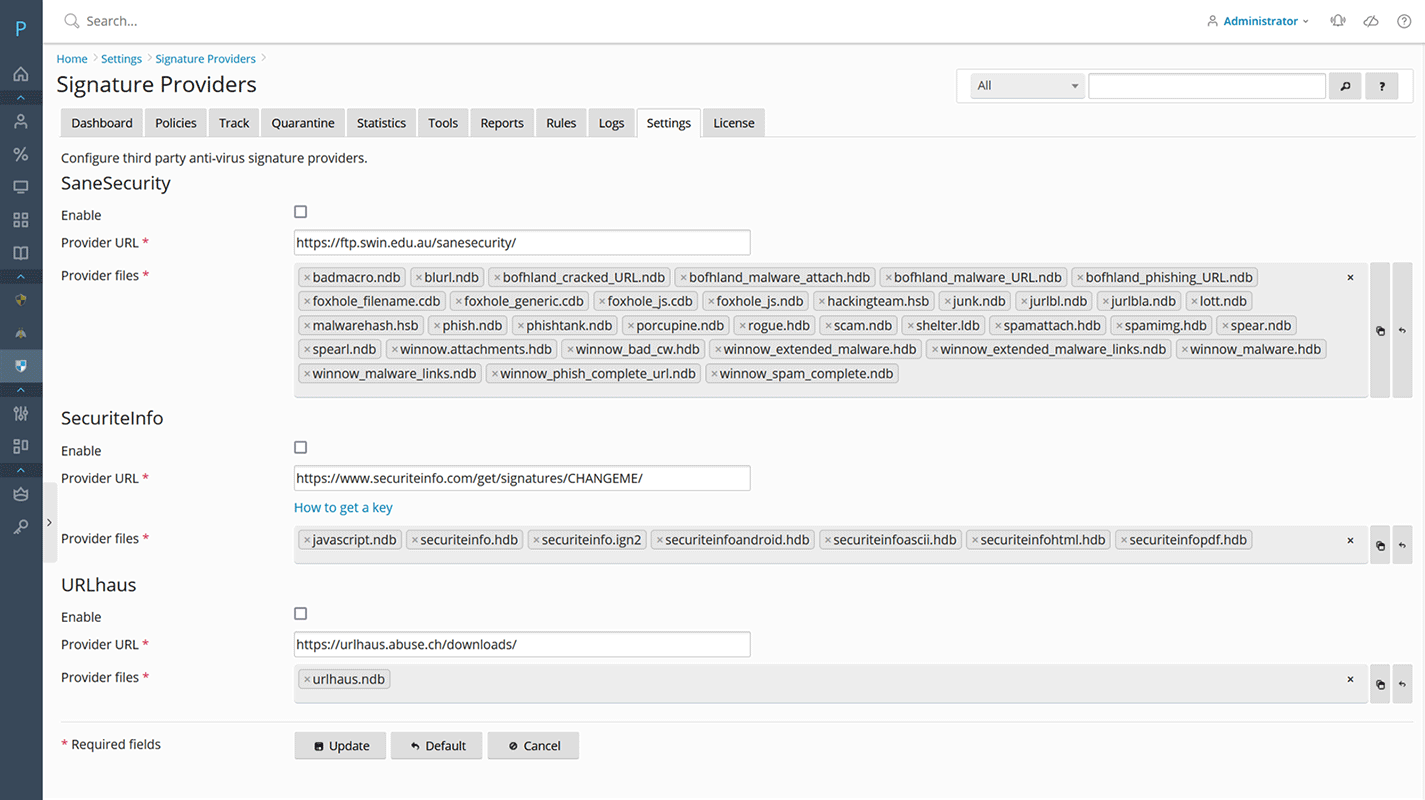
Task: Enable the URLhaus provider checkbox
Action: tap(300, 614)
